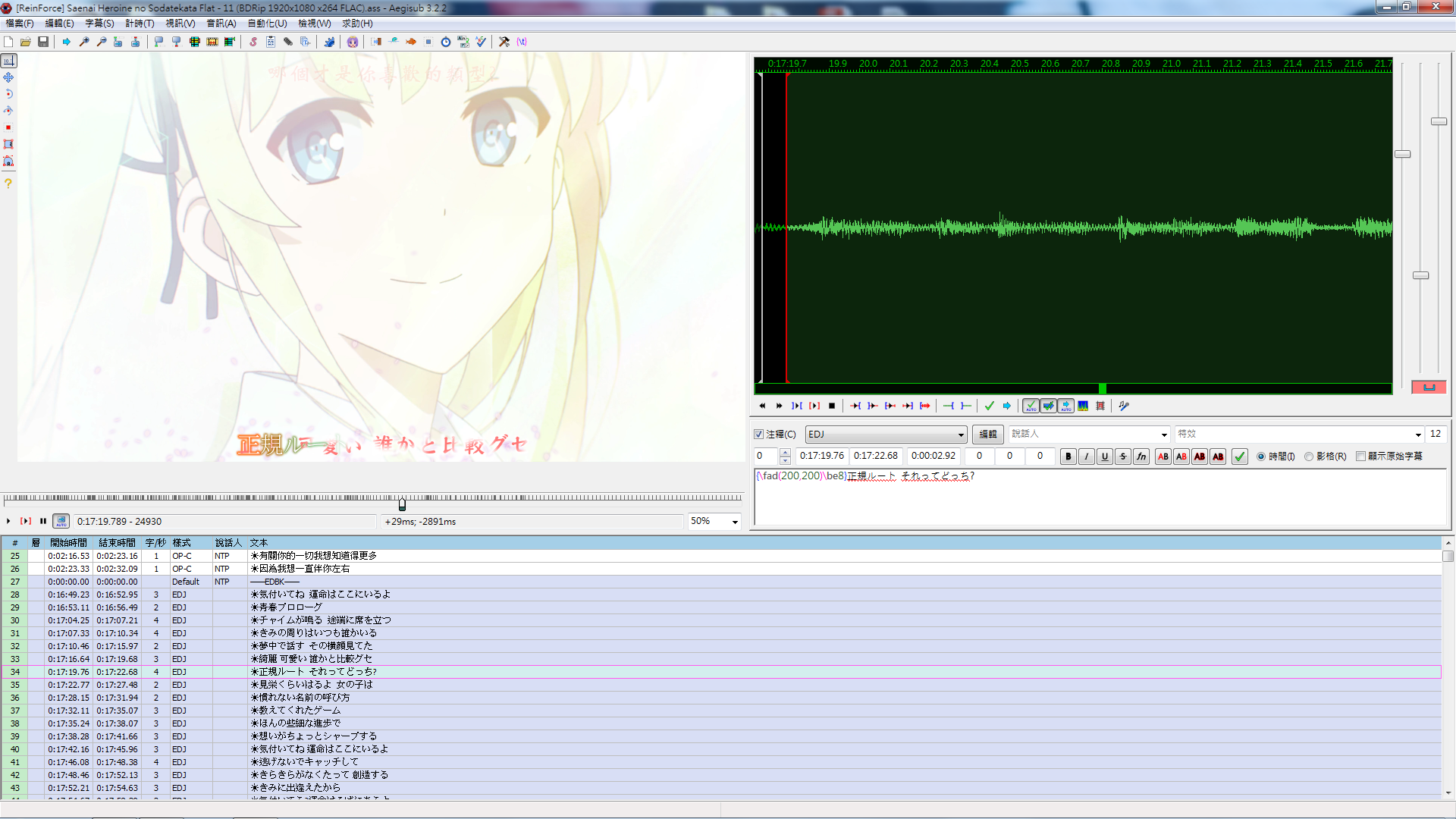Zoom video out with magnifier minus
The height and width of the screenshot is (819, 1456).
pos(102,42)
